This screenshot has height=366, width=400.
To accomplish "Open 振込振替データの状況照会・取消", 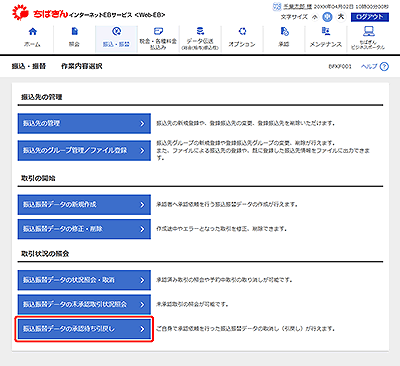I will (x=84, y=280).
